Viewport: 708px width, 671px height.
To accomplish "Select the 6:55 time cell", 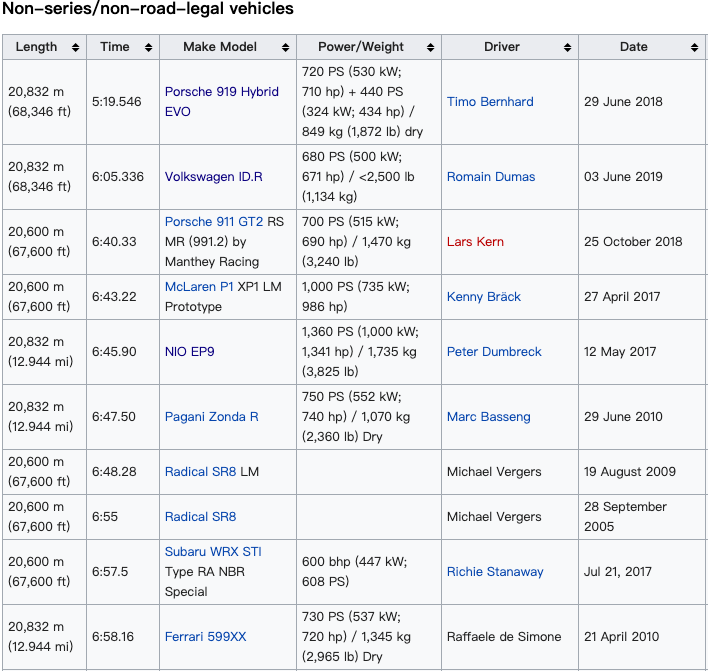I will click(x=123, y=517).
